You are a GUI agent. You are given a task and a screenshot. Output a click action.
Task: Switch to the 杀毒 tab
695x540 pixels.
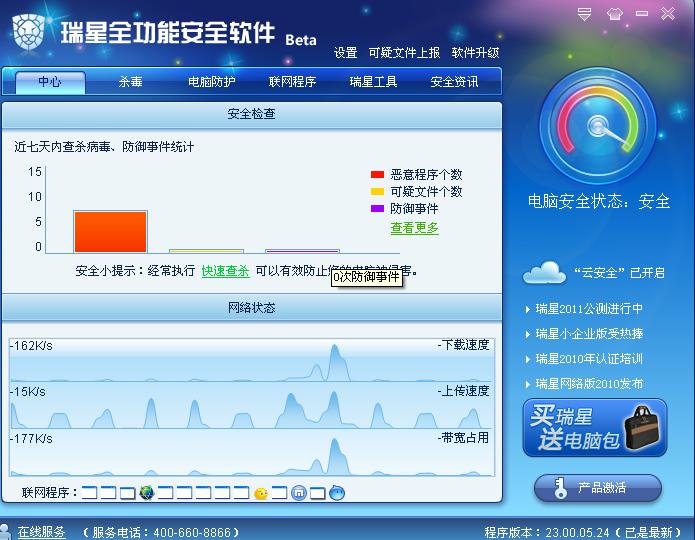coord(130,82)
